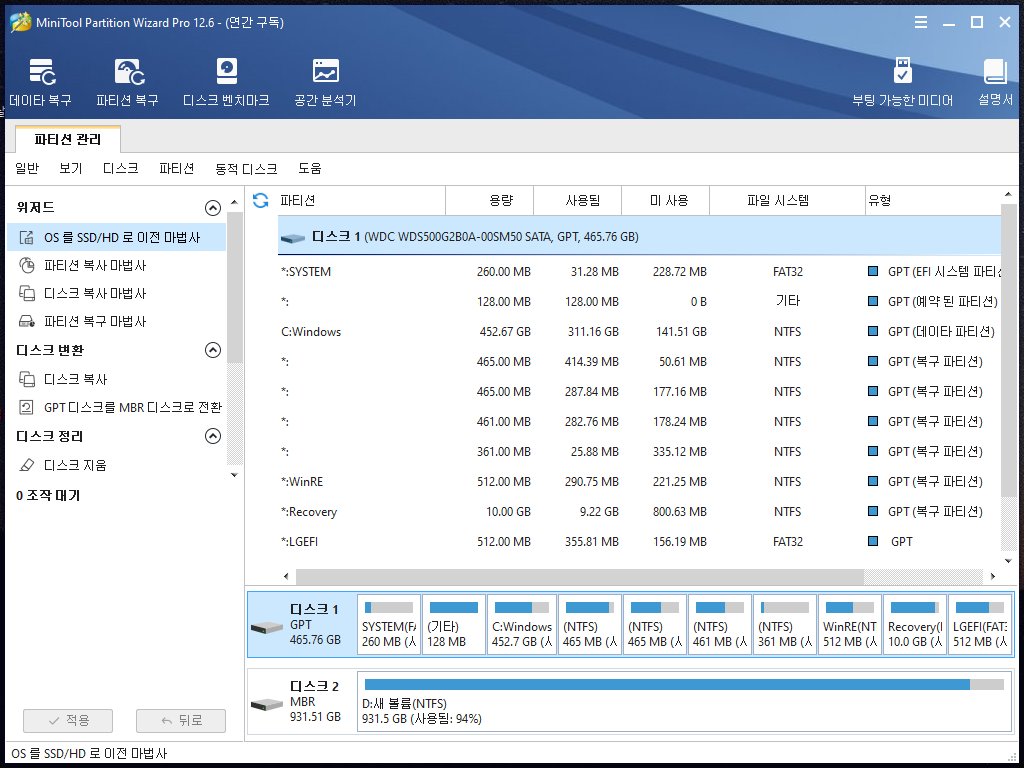Open the 도움 menu
1024x768 pixels.
coord(310,168)
